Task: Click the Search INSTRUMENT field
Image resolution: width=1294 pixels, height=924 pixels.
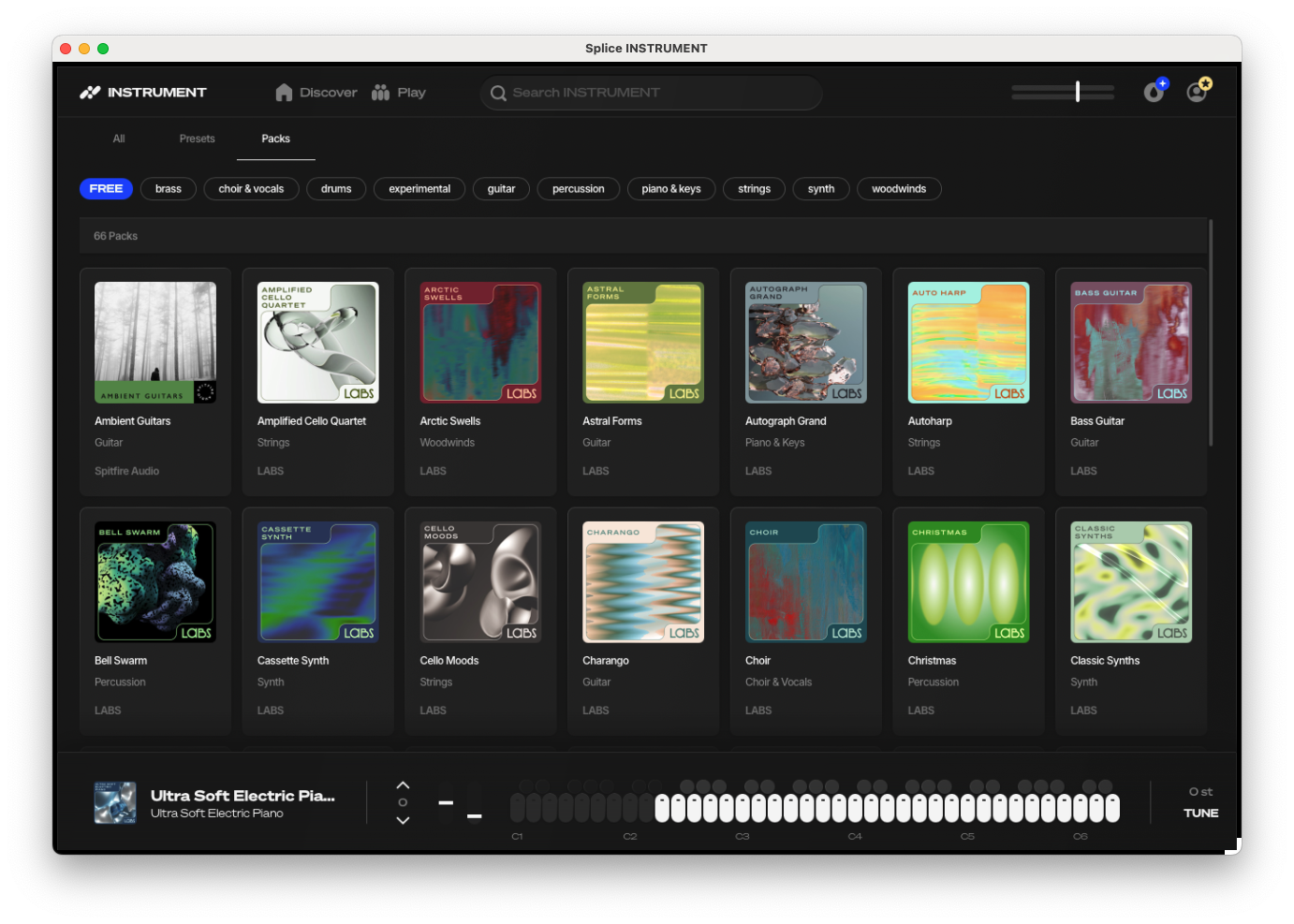Action: tap(655, 93)
